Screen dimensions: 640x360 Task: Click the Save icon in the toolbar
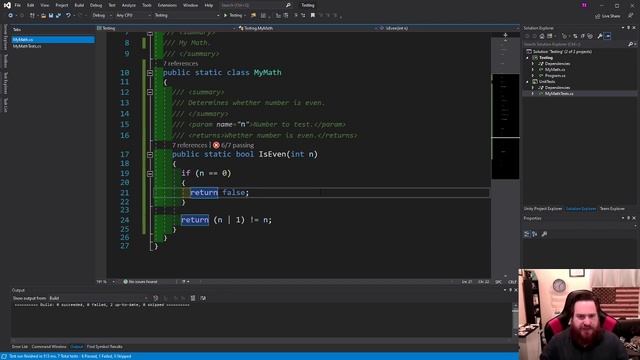pyautogui.click(x=51, y=16)
